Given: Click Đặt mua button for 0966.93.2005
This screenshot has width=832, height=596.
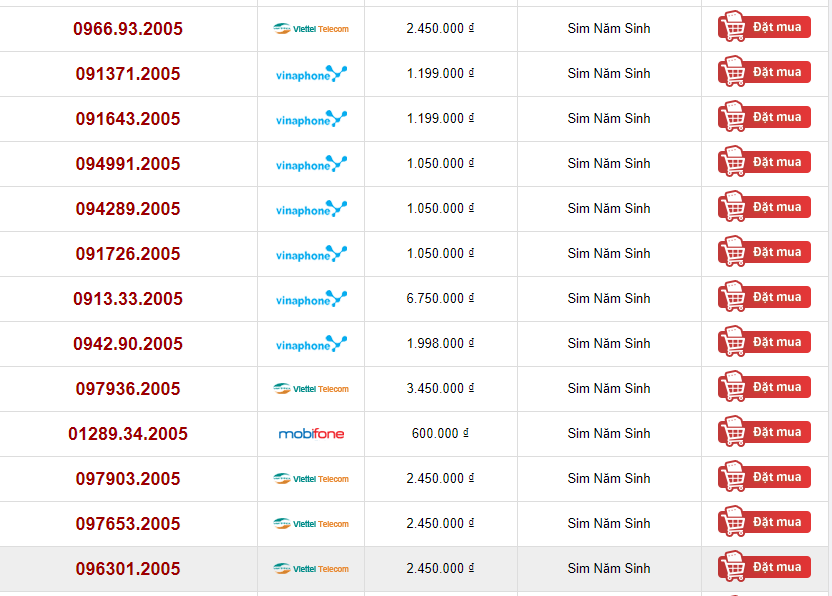Looking at the screenshot, I should [x=764, y=27].
